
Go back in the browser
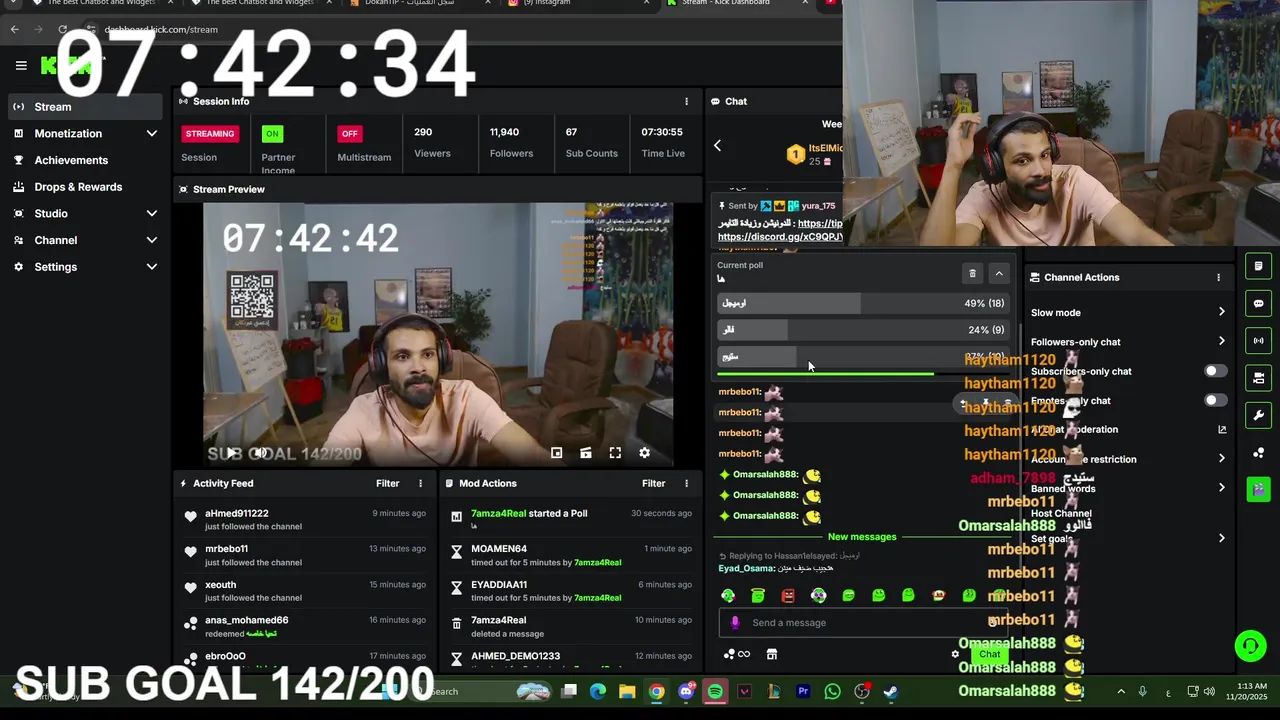[x=14, y=29]
